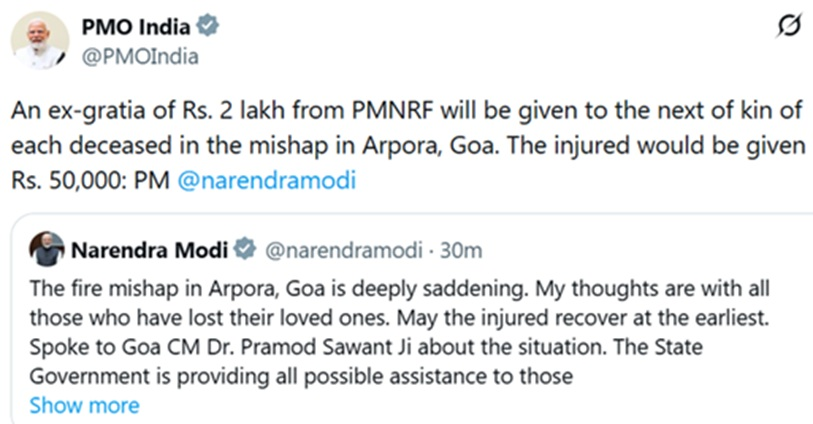Click the verified badge beside Narendra Modi
This screenshot has height=424, width=813.
pyautogui.click(x=245, y=247)
